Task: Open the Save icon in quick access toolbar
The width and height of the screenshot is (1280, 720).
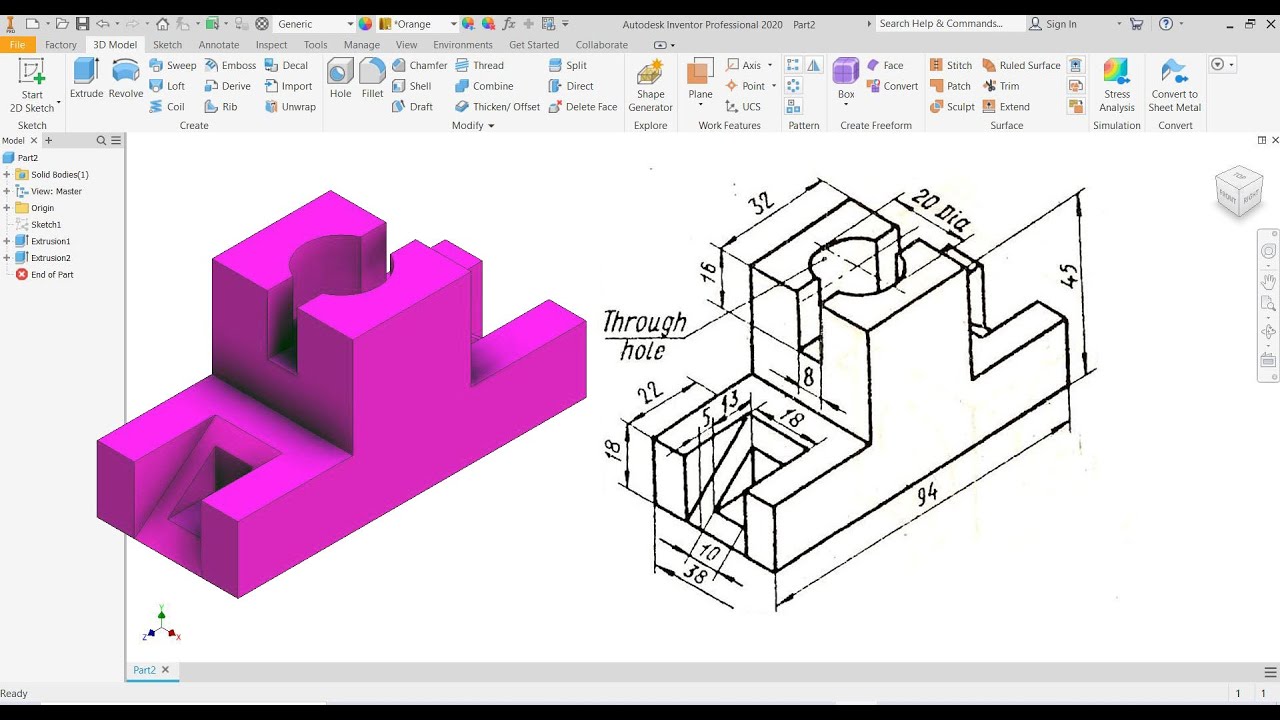Action: point(82,23)
